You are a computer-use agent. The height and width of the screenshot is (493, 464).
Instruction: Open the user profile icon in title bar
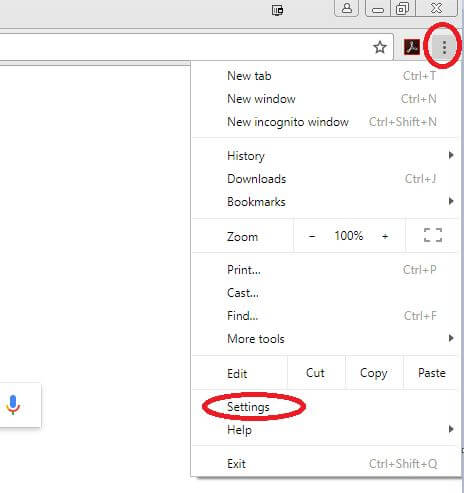pos(347,8)
